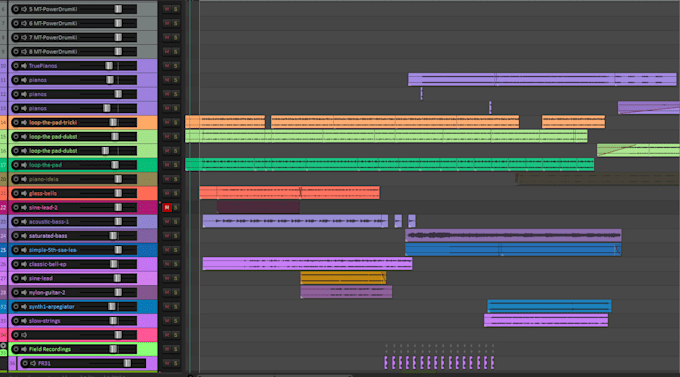This screenshot has width=680, height=377.
Task: Click the speaker icon on saturated-bass track
Action: click(x=24, y=236)
